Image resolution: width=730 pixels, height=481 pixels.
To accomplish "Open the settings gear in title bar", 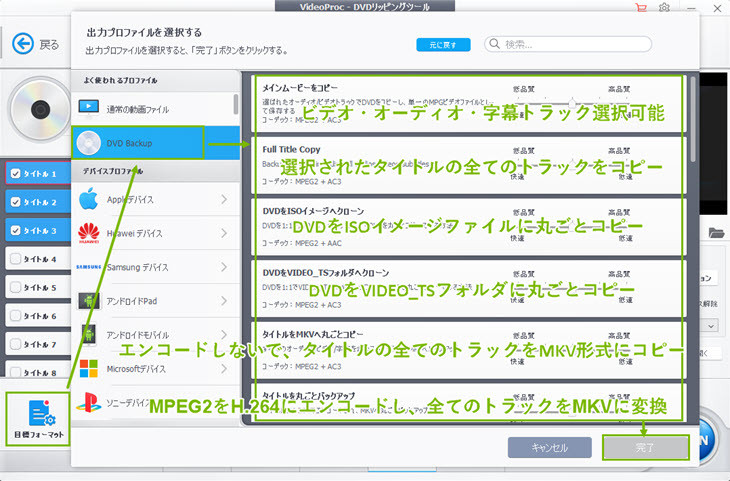I will tap(664, 7).
